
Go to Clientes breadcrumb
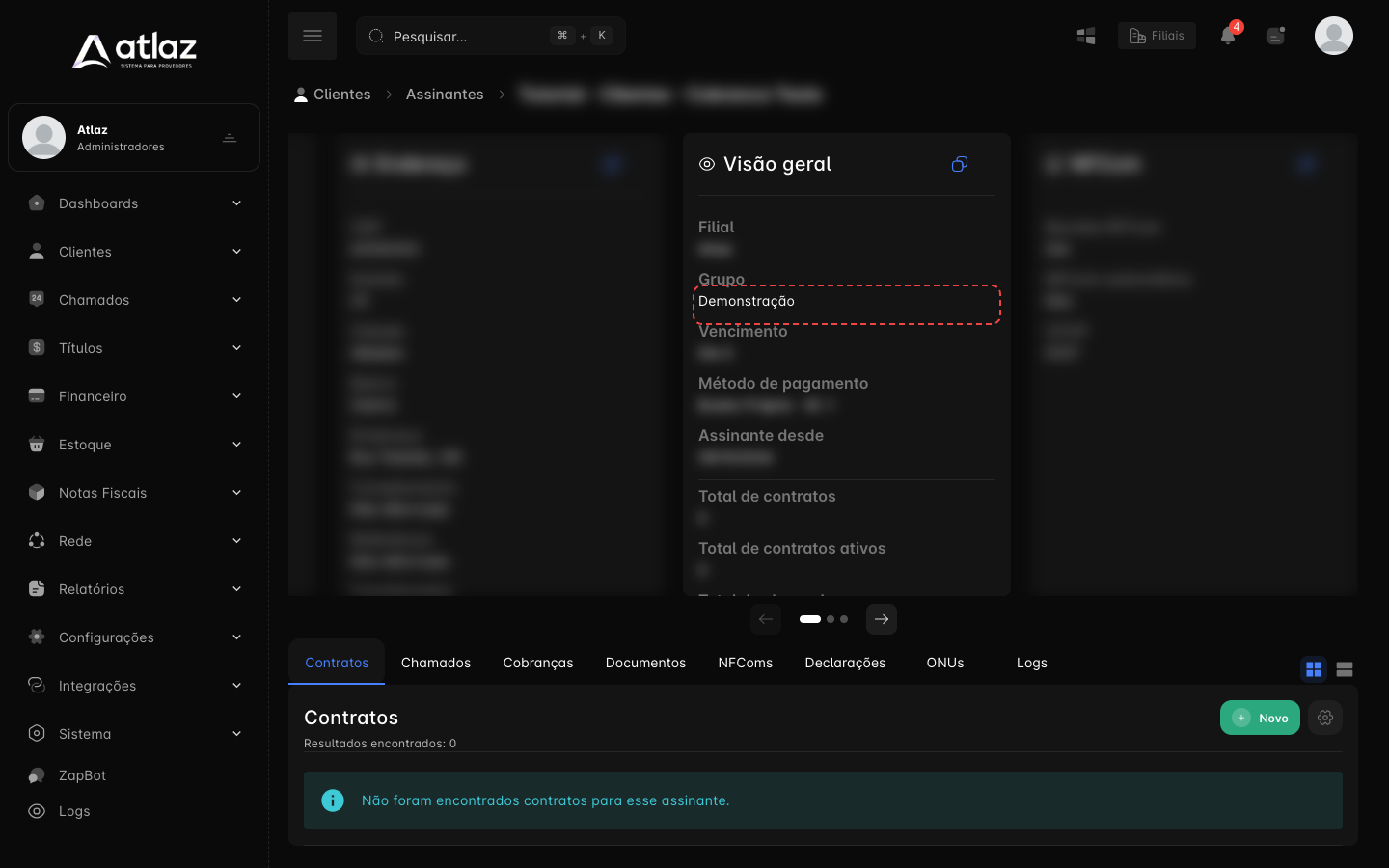tap(333, 95)
